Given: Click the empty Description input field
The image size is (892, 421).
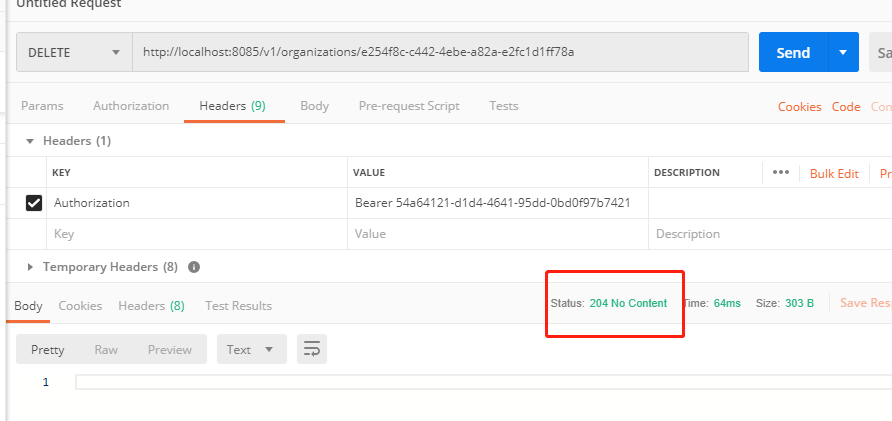Looking at the screenshot, I should pos(770,234).
